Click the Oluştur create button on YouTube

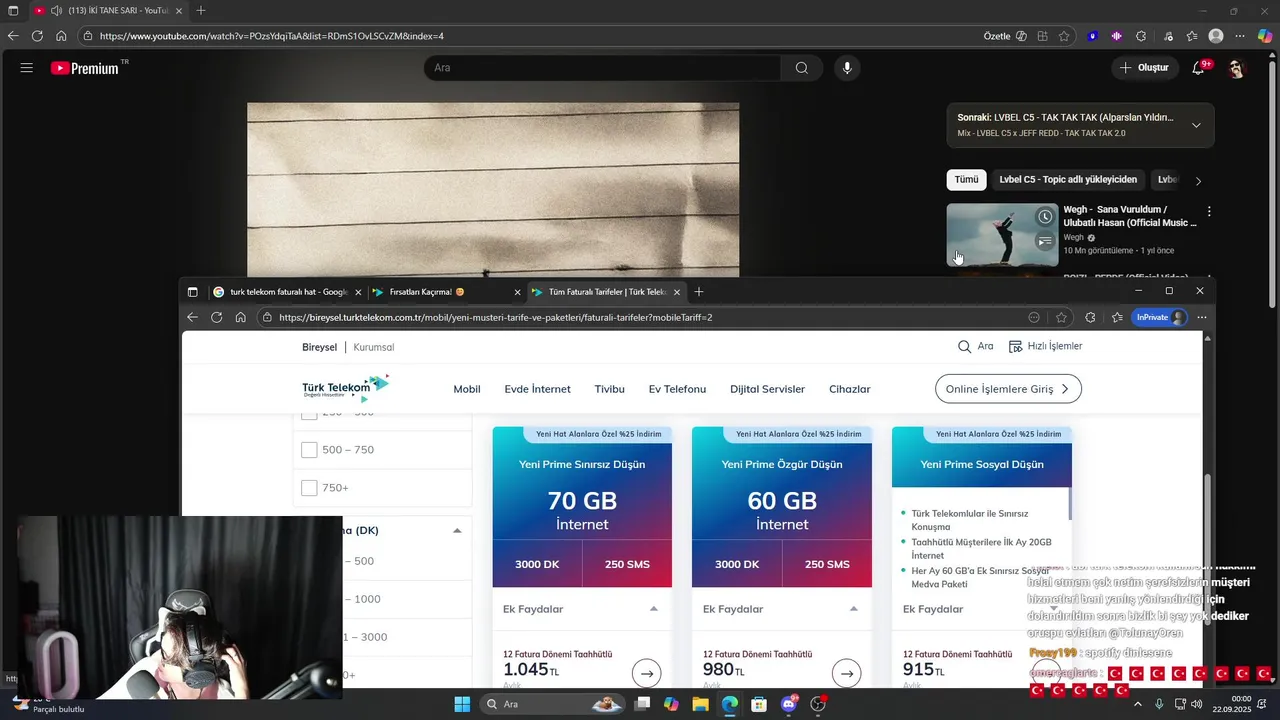tap(1144, 68)
